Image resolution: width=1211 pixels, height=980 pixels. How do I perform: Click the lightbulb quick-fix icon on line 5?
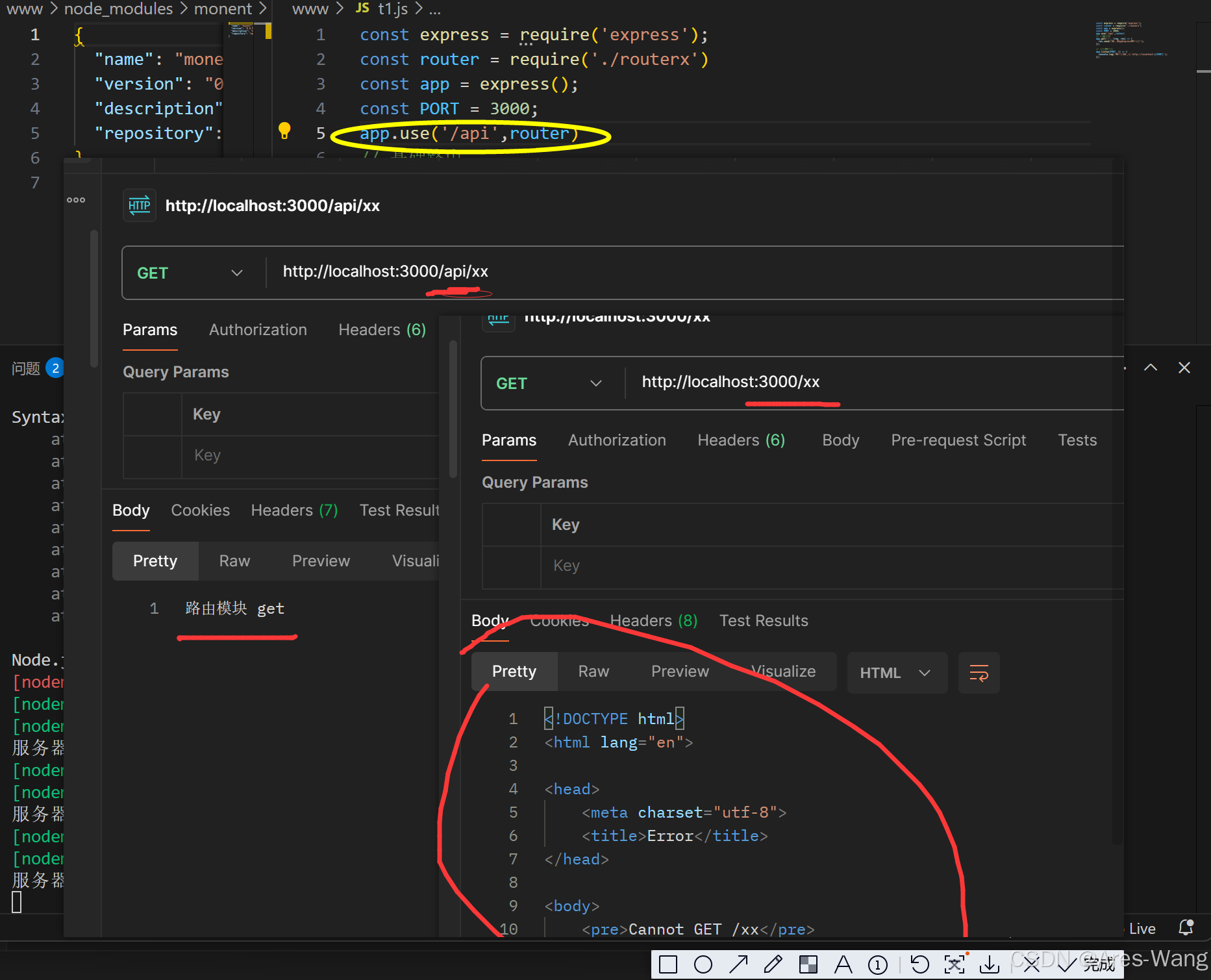(284, 131)
